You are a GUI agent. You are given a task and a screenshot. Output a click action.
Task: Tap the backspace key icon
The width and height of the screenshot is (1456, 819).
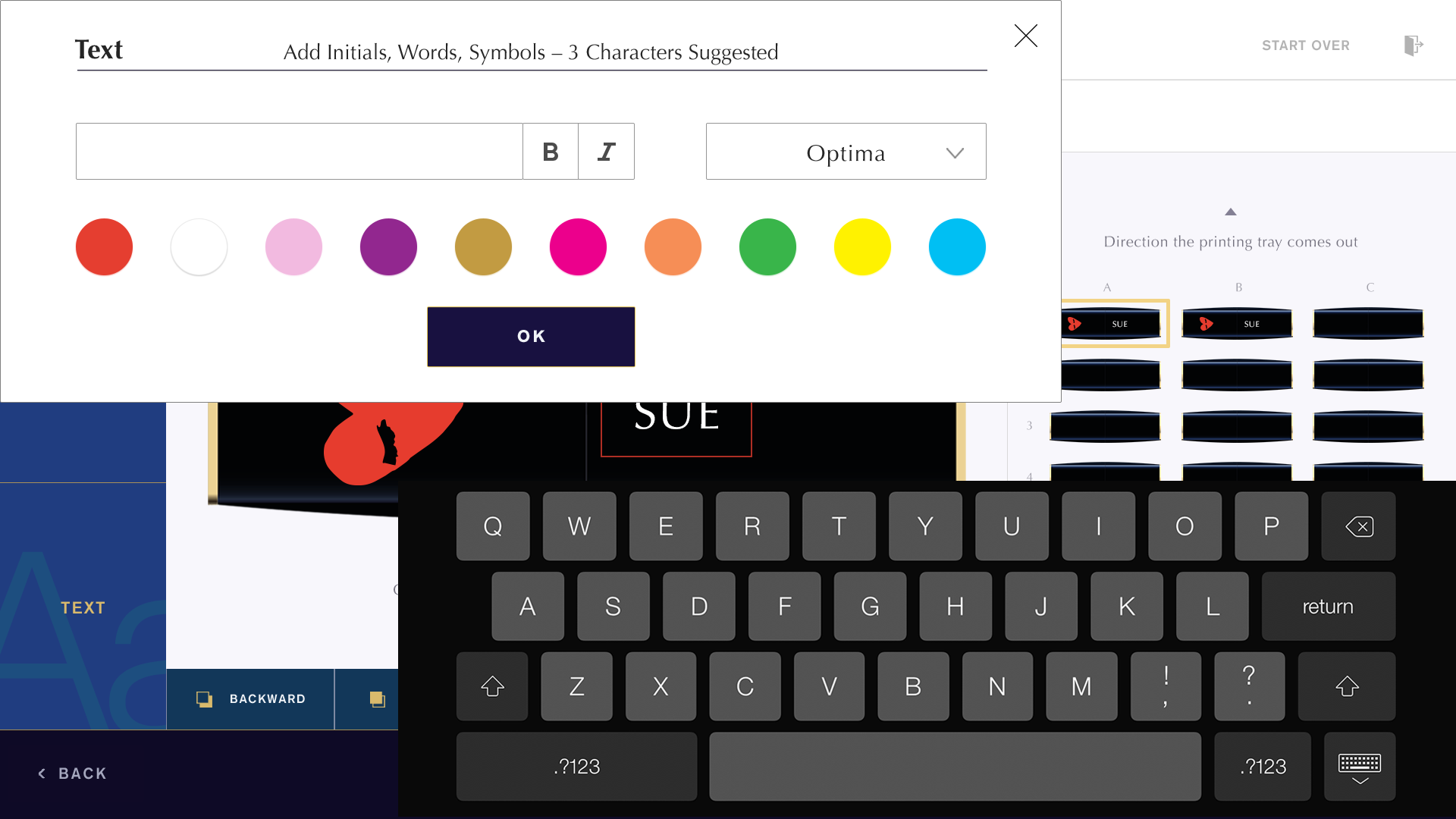click(x=1358, y=526)
